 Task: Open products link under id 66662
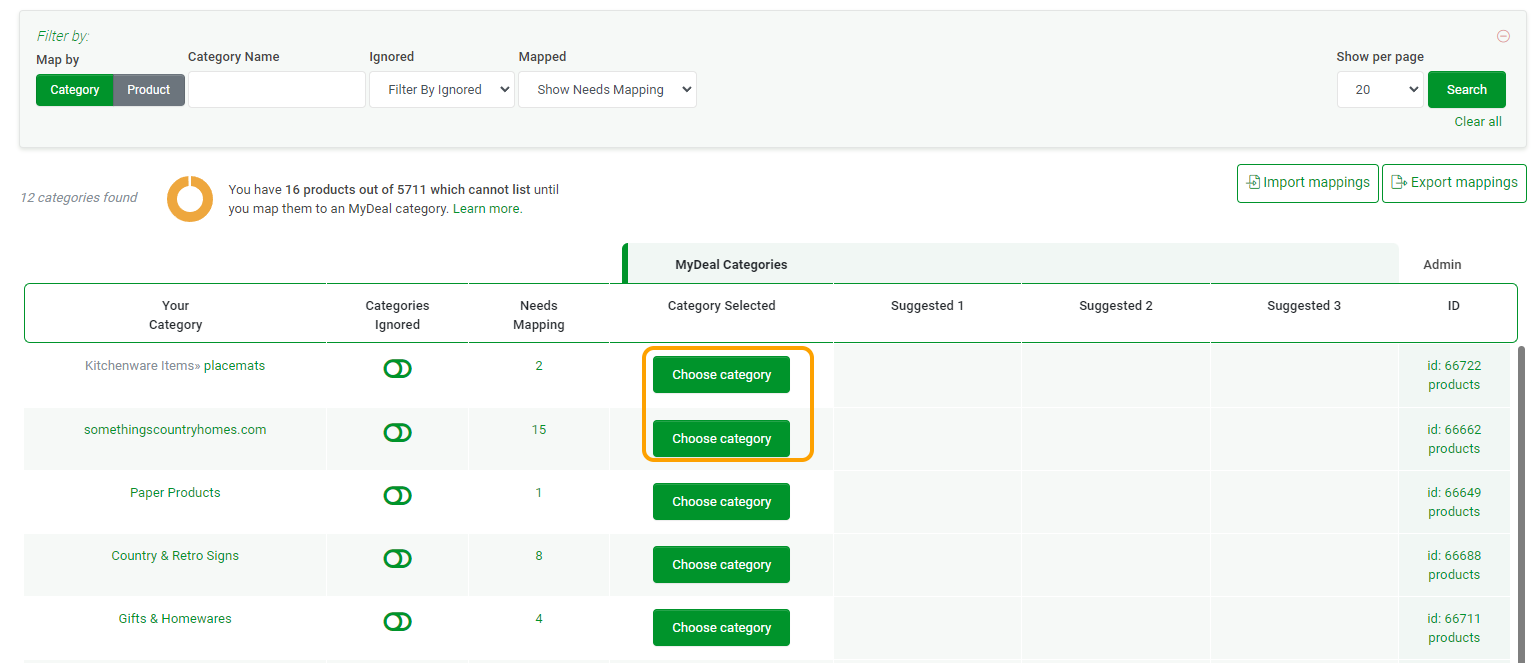[1454, 449]
